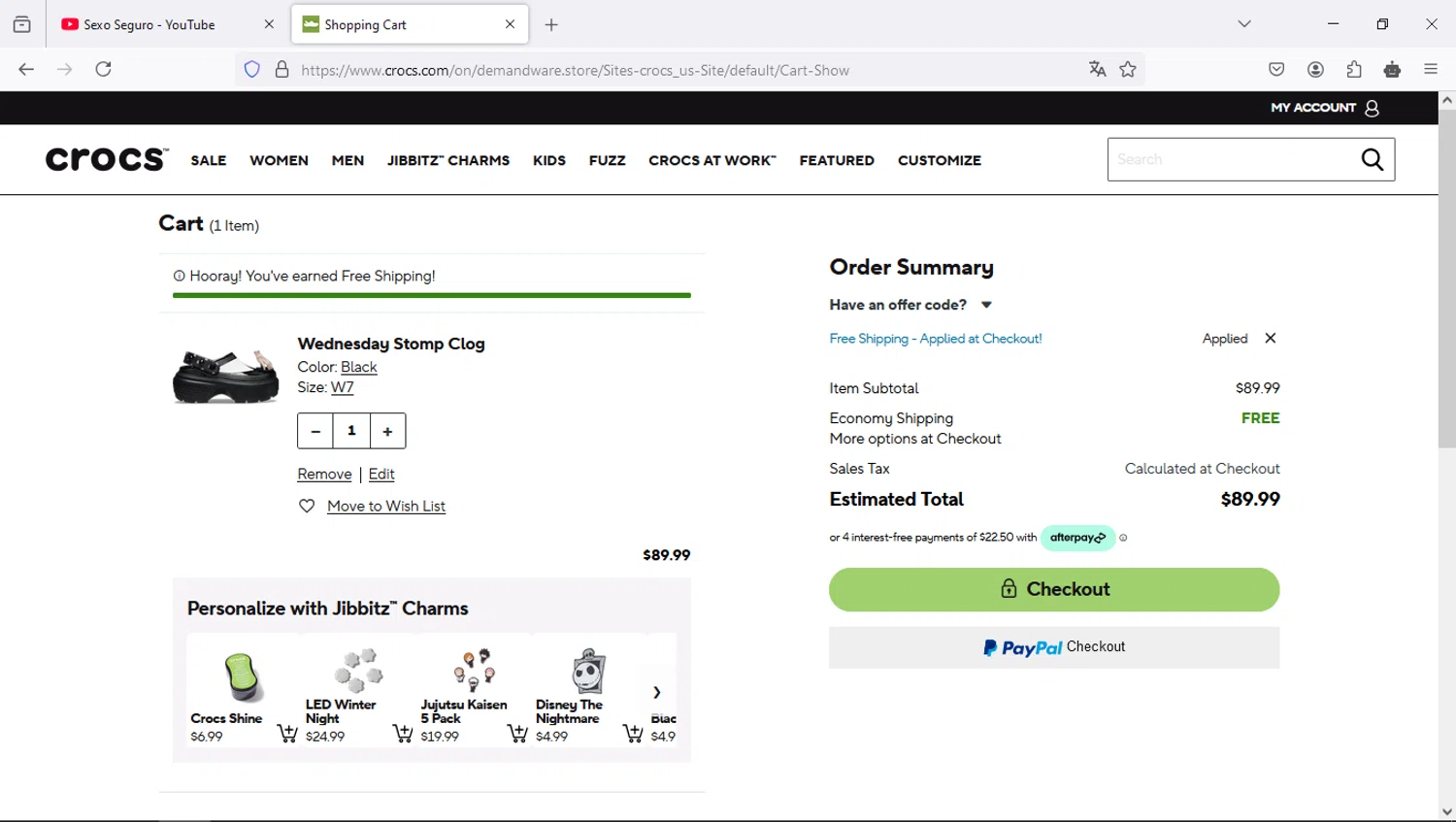The image size is (1456, 822).
Task: Open JIBBITZ CHARMS menu
Action: 448,160
